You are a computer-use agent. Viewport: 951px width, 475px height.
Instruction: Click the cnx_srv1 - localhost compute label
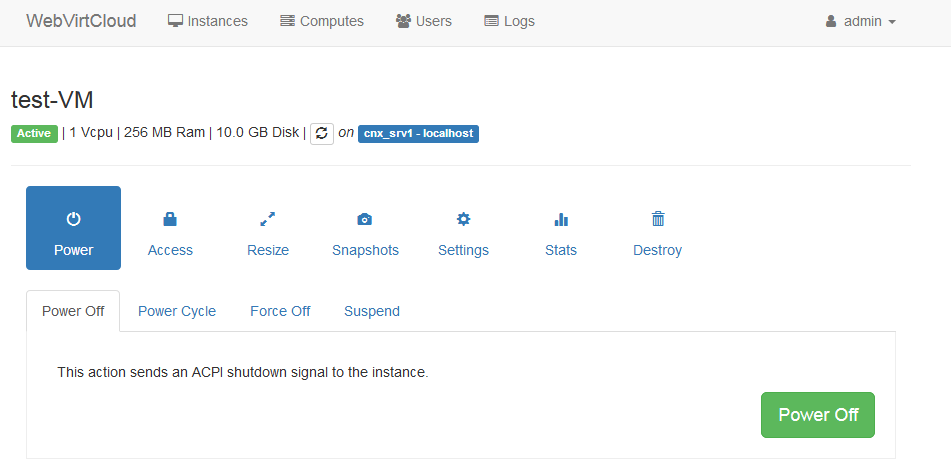(418, 133)
